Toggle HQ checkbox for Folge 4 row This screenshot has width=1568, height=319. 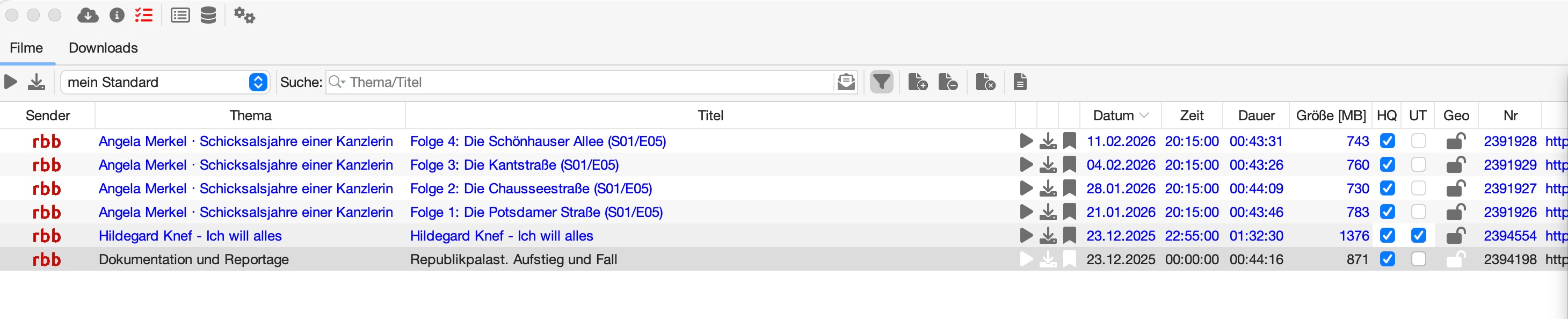pyautogui.click(x=1387, y=141)
